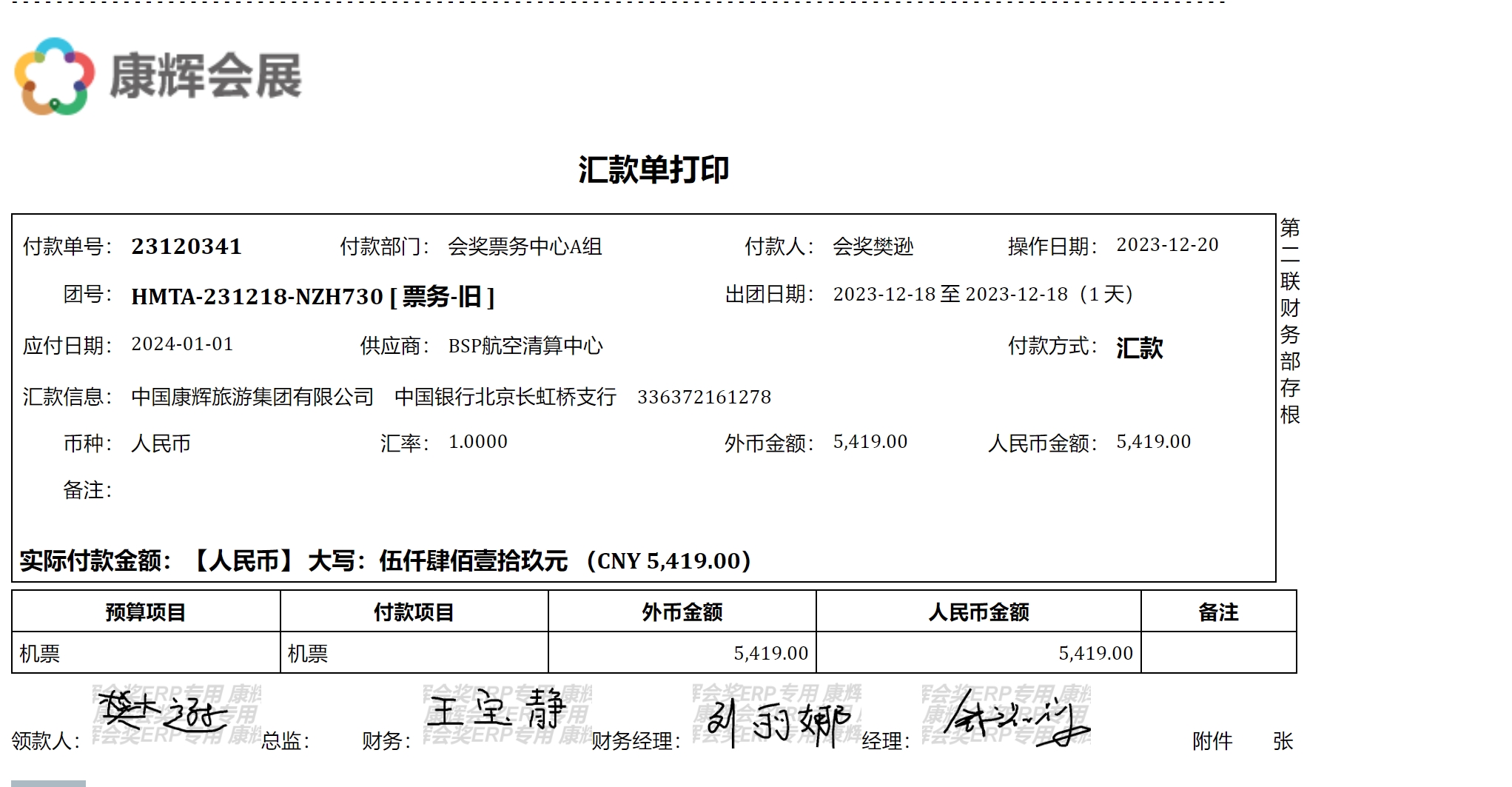Click the 付款项目 column header

click(x=414, y=612)
